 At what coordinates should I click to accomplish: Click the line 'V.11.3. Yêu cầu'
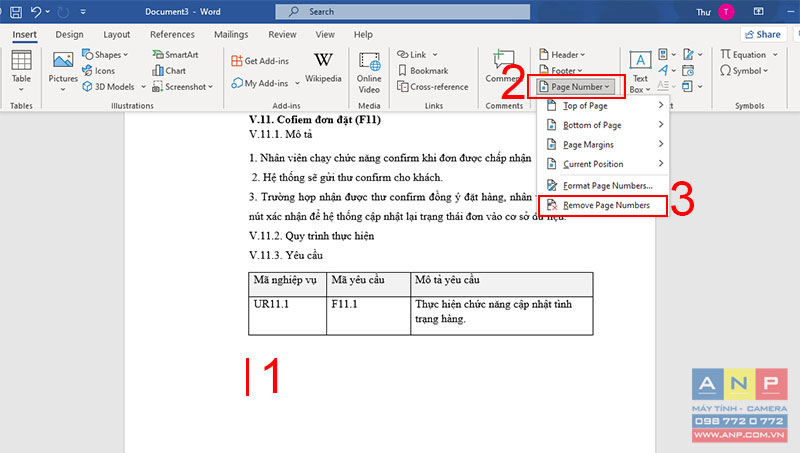[x=286, y=255]
